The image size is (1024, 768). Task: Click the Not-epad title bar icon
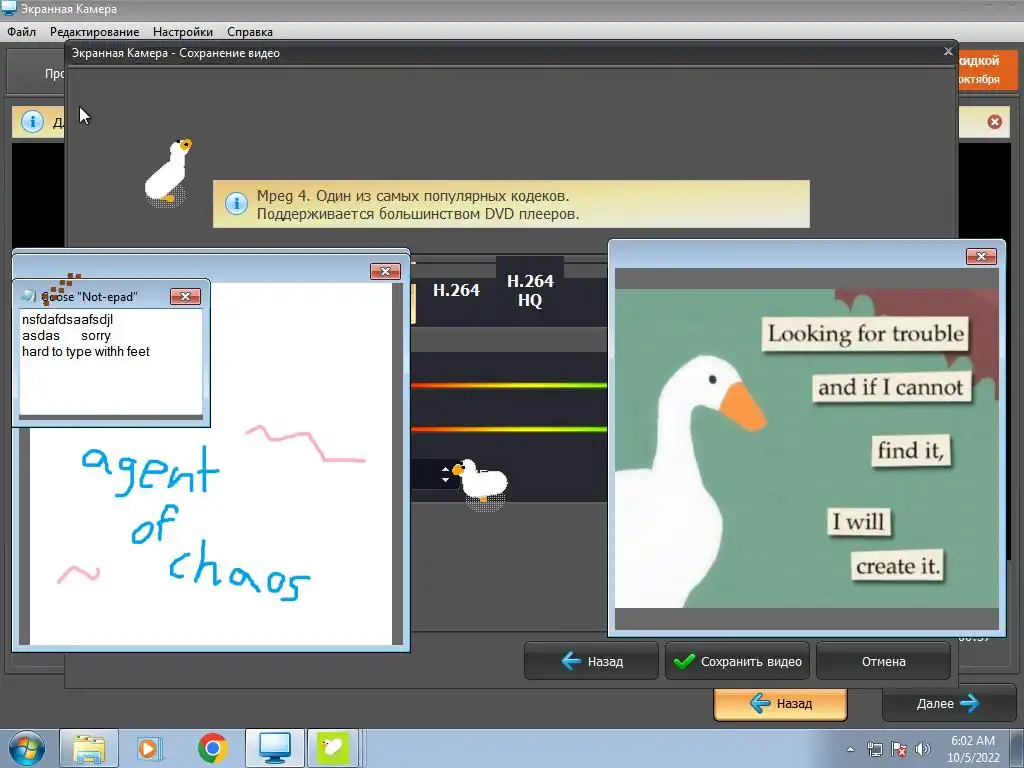pyautogui.click(x=28, y=296)
